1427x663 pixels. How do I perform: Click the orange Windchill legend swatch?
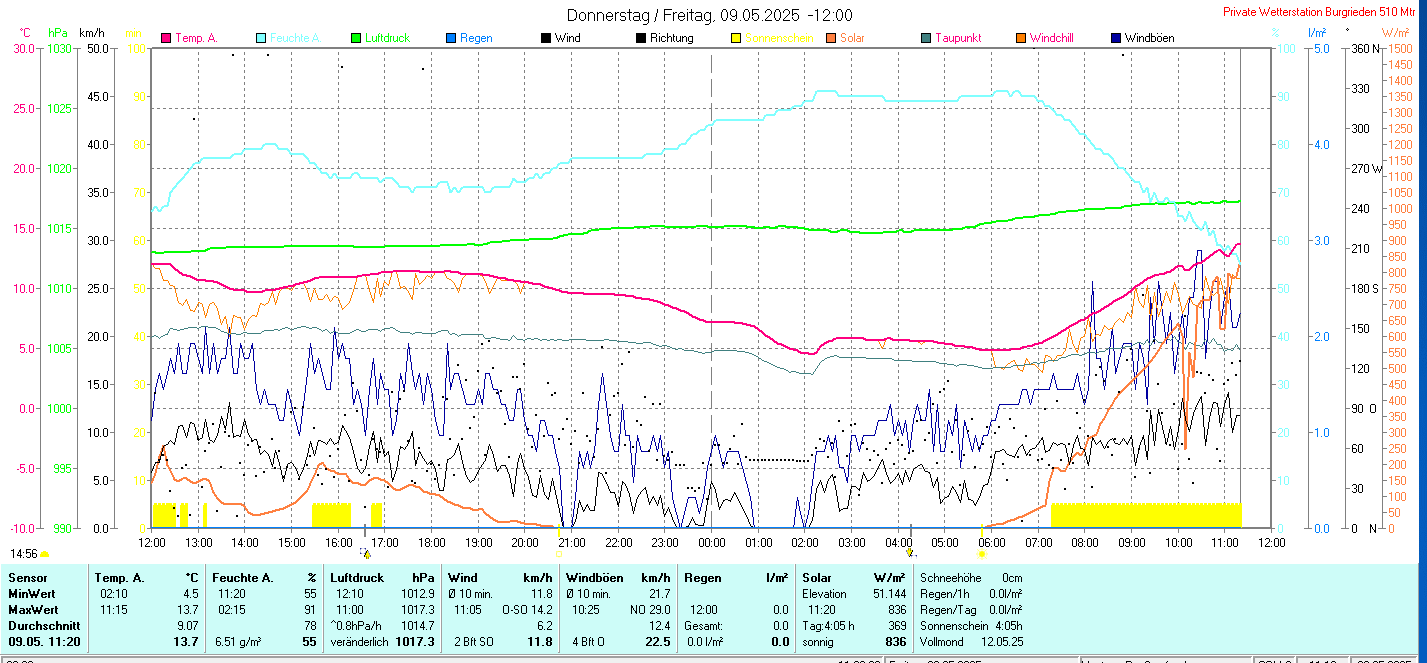click(x=1021, y=38)
